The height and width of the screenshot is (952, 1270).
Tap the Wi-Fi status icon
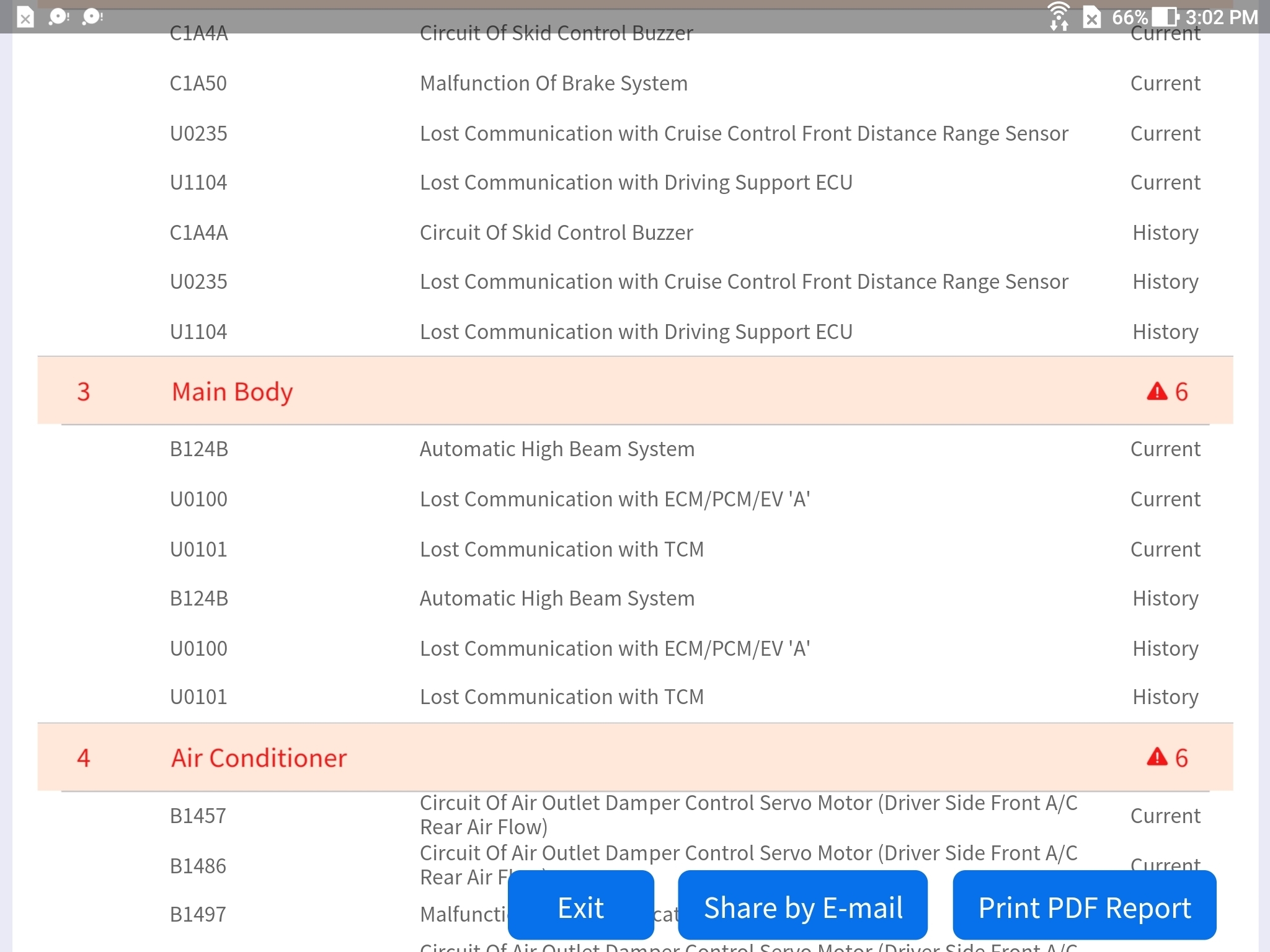tap(1059, 15)
